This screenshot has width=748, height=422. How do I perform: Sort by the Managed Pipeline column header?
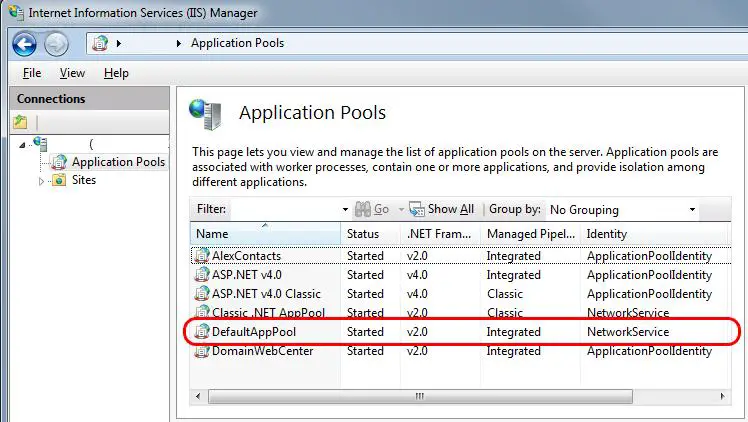coord(530,234)
